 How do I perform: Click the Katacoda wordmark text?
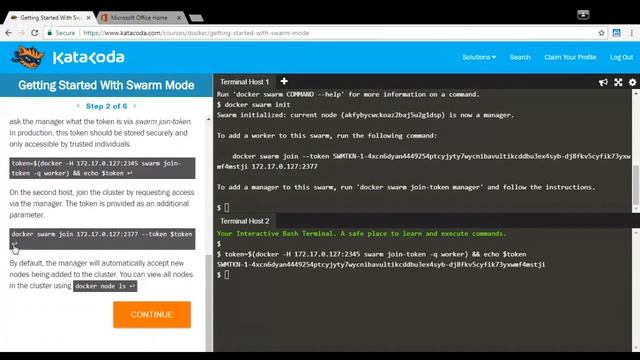[x=89, y=58]
